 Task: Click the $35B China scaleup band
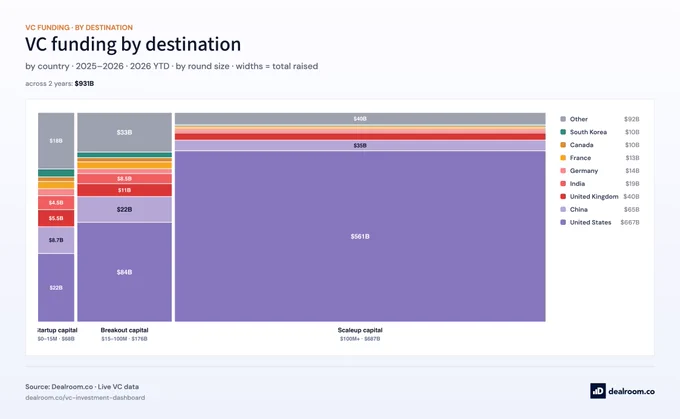point(360,146)
